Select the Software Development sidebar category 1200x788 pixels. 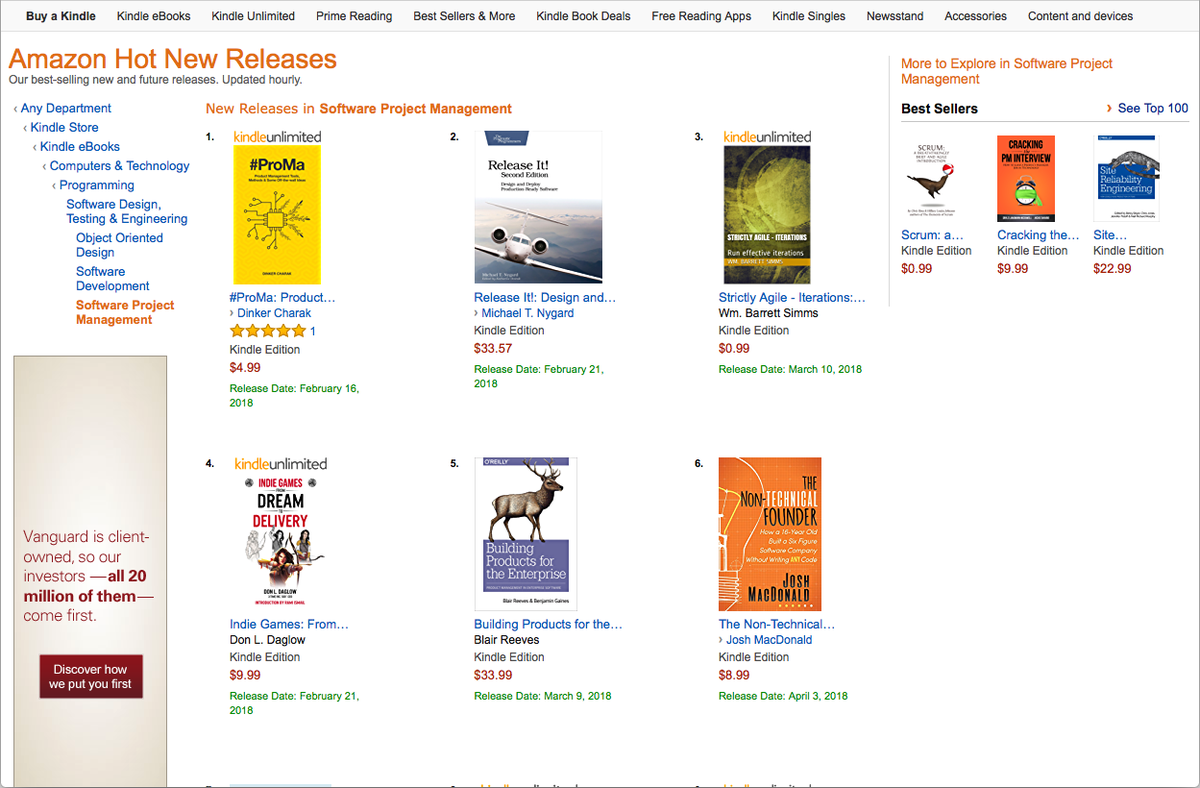111,278
